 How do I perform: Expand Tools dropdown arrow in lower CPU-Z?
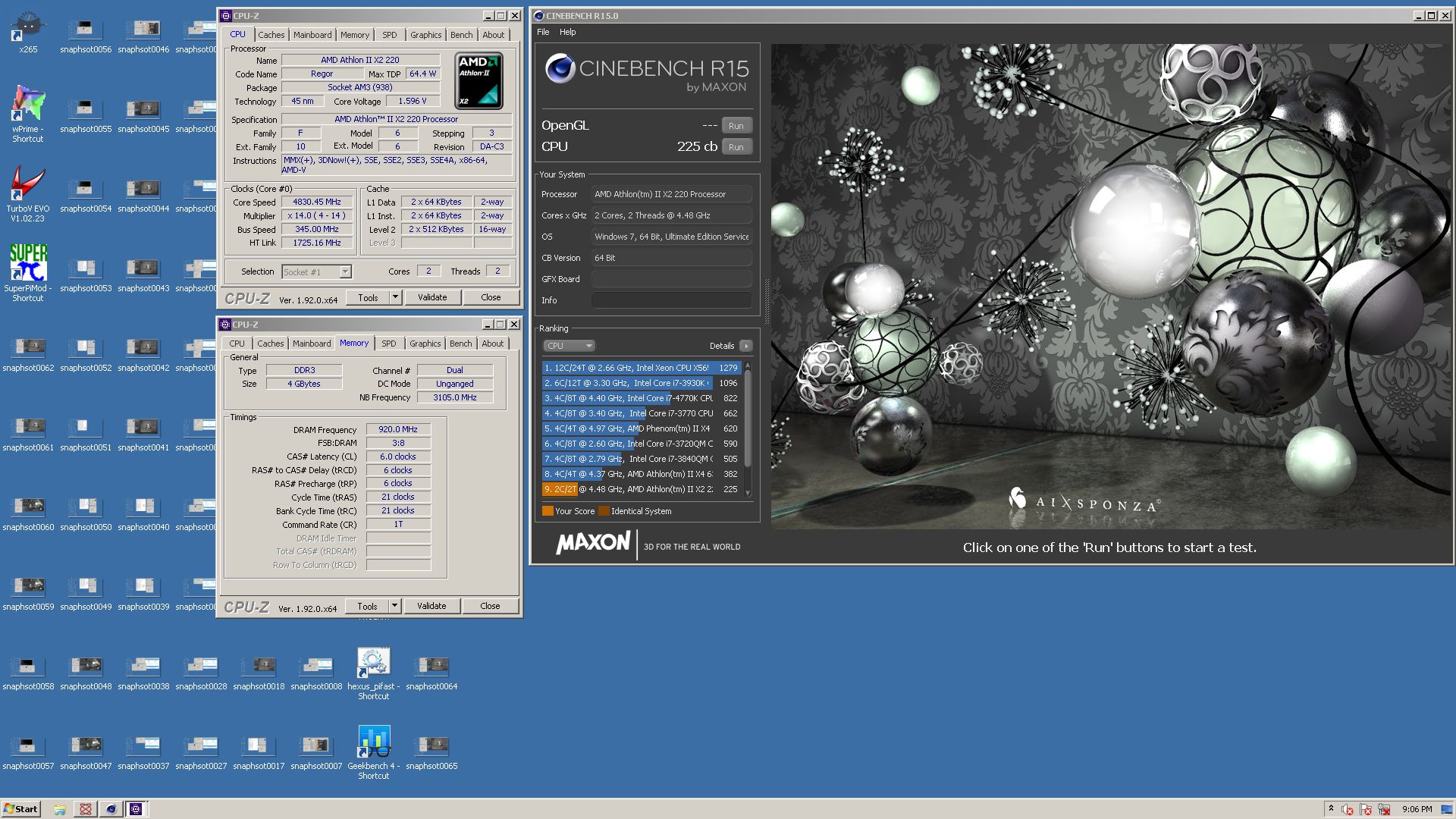(394, 606)
